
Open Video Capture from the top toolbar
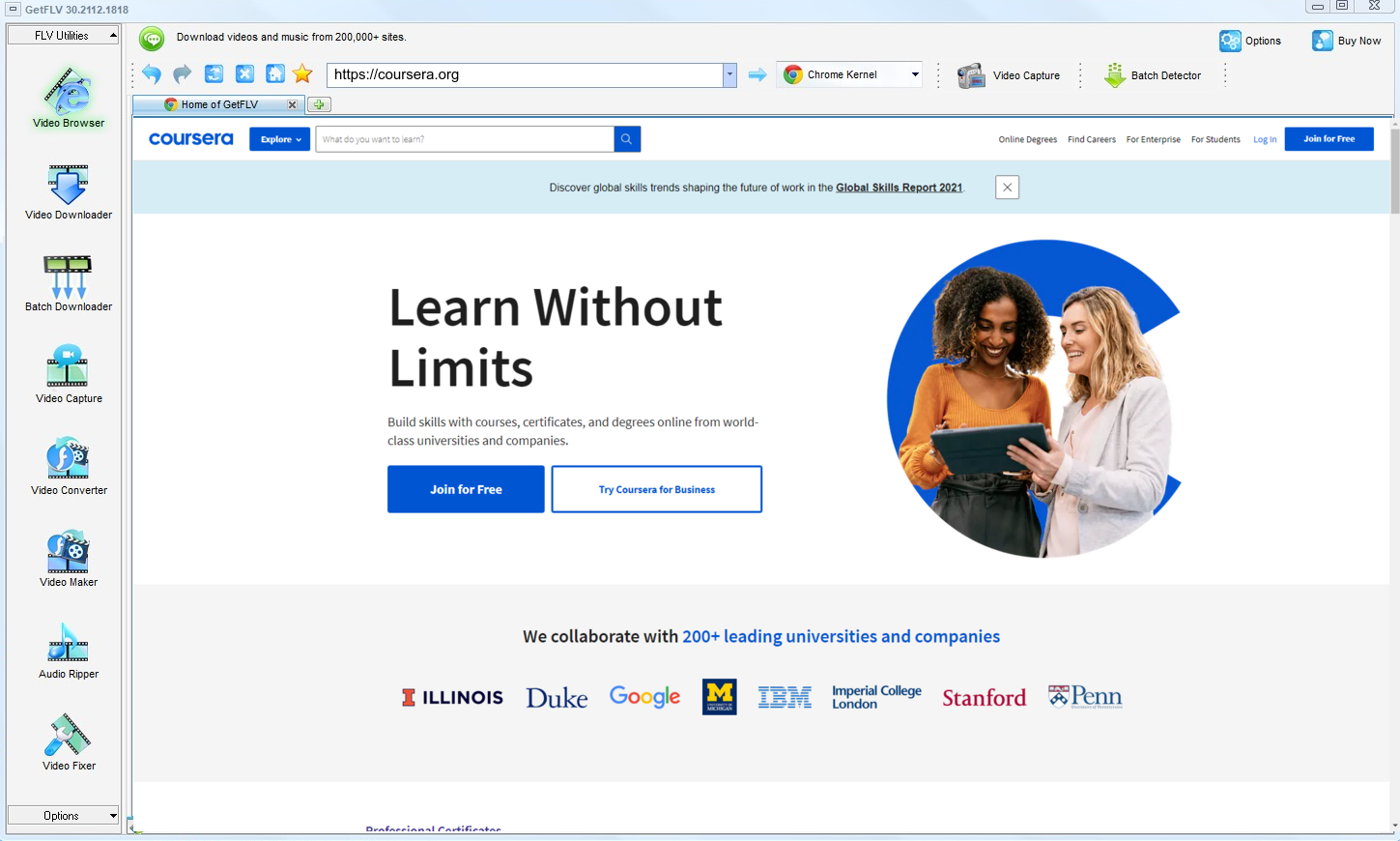point(1009,75)
